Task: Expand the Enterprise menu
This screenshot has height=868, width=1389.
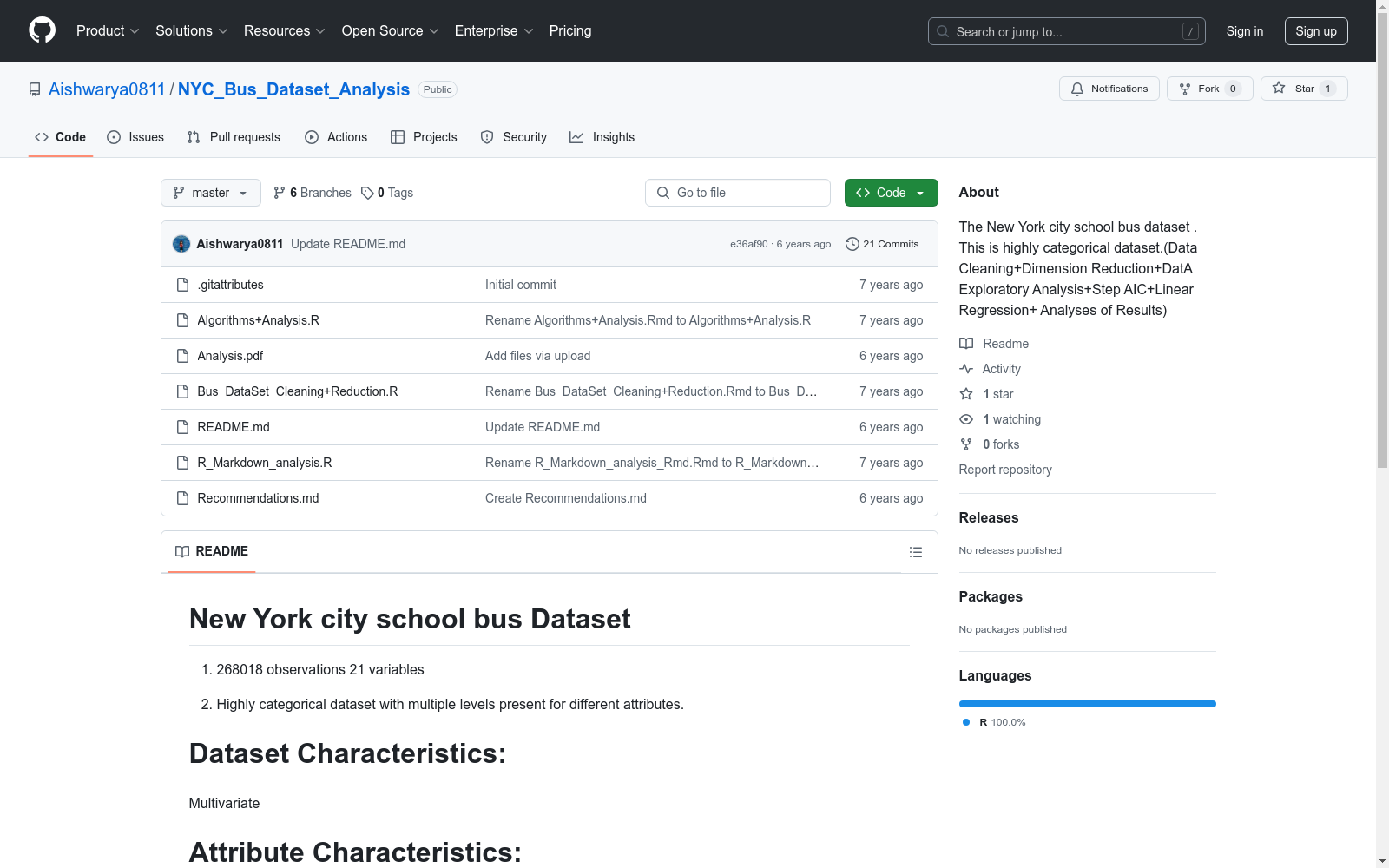Action: point(494,30)
